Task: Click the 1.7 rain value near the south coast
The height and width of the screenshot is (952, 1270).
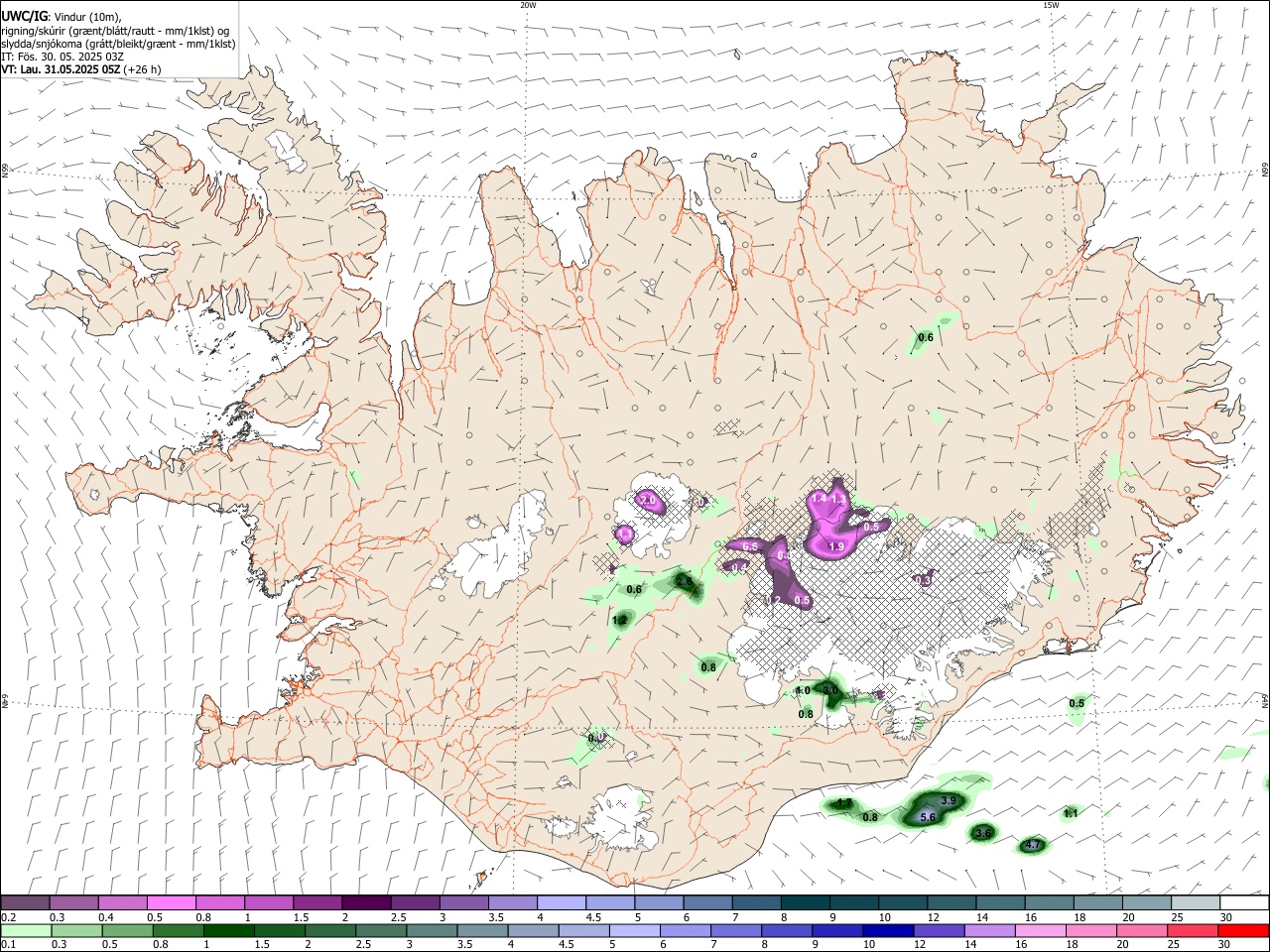Action: point(844,803)
